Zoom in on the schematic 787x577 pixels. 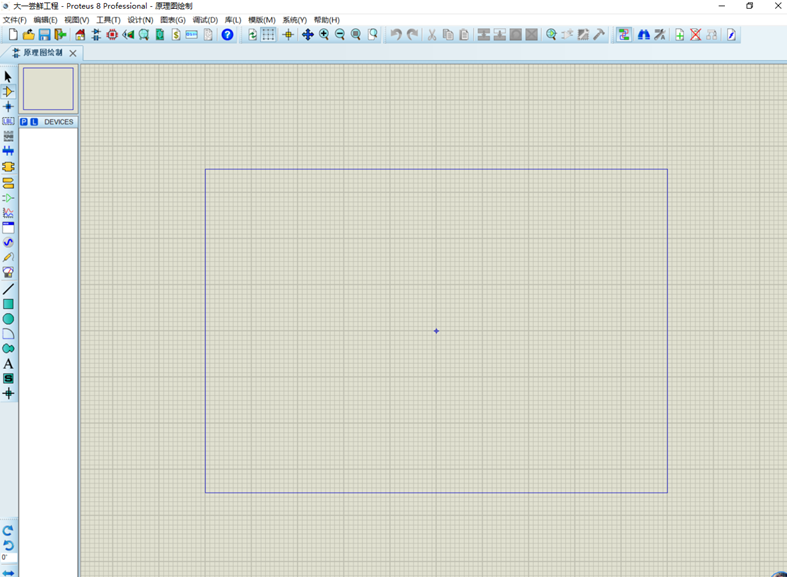324,35
